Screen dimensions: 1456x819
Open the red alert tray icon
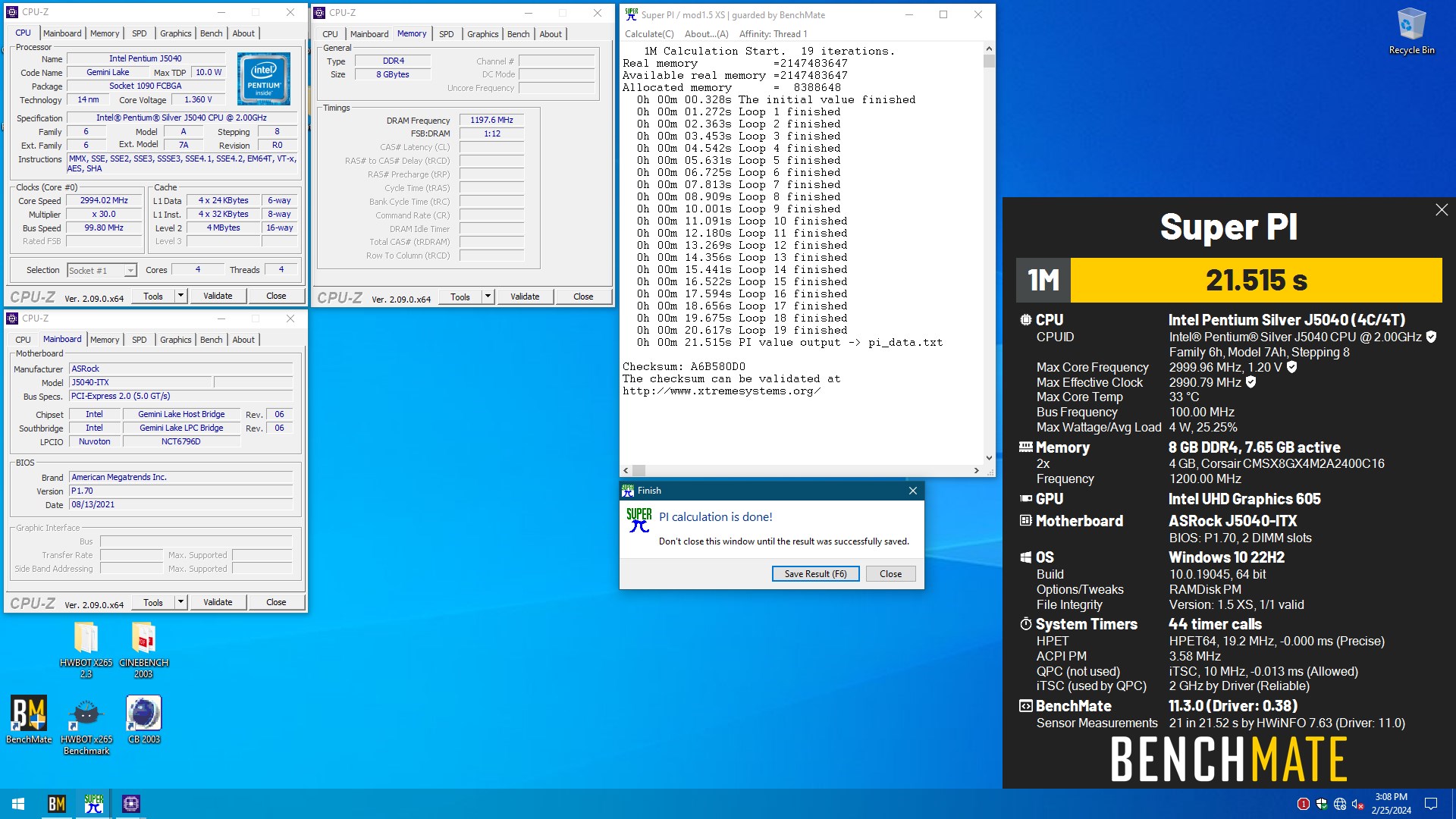coord(1303,804)
